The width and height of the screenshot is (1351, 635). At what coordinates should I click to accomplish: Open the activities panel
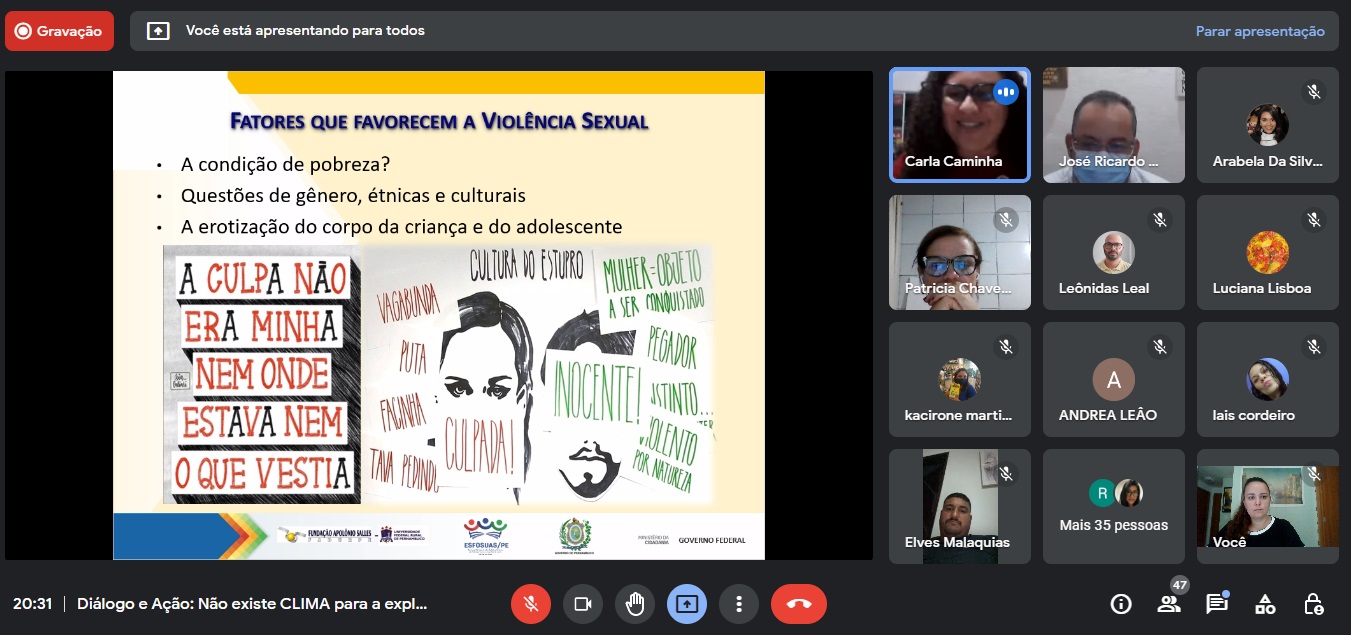tap(1265, 604)
